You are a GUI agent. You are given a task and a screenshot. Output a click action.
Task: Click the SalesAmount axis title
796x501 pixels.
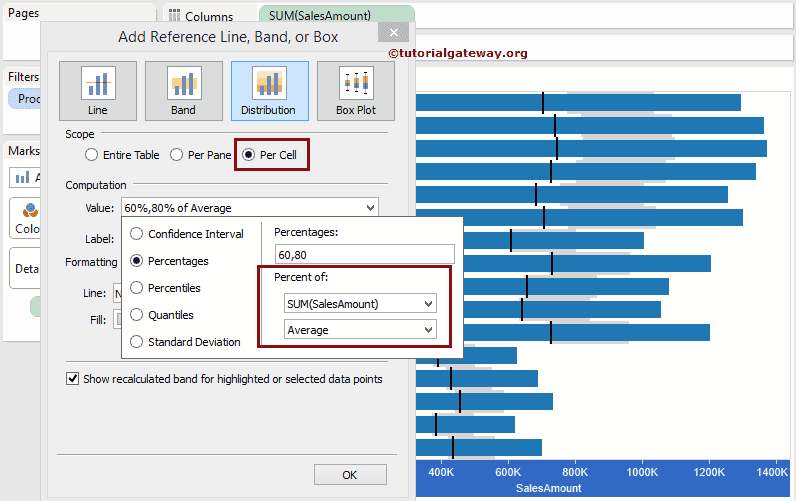pyautogui.click(x=549, y=488)
